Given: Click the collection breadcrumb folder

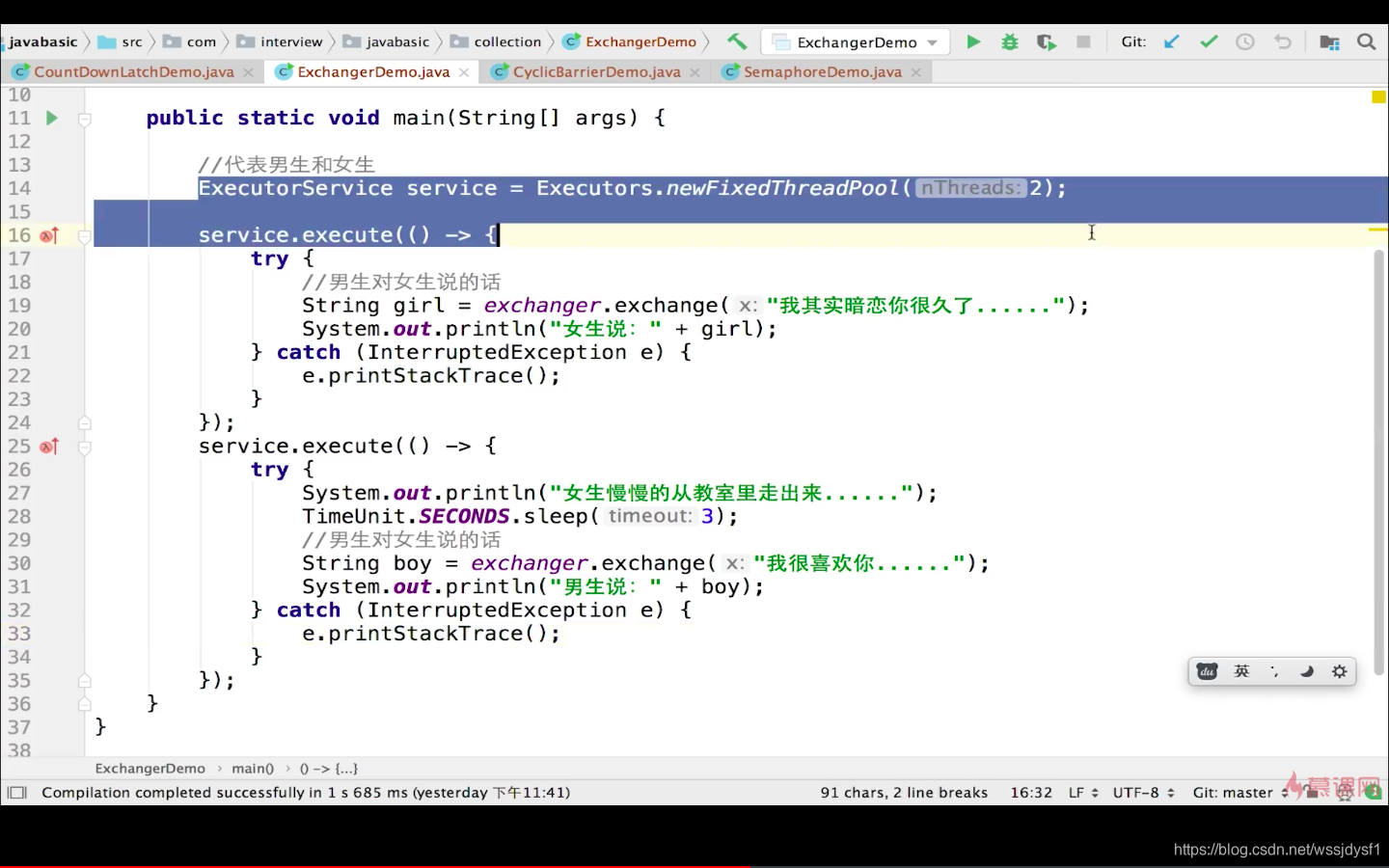Looking at the screenshot, I should [497, 41].
